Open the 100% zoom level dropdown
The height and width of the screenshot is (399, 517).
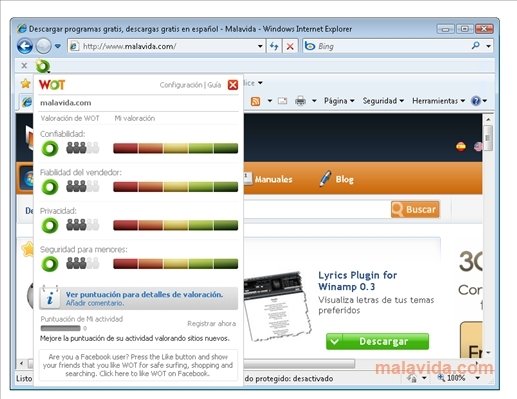478,378
